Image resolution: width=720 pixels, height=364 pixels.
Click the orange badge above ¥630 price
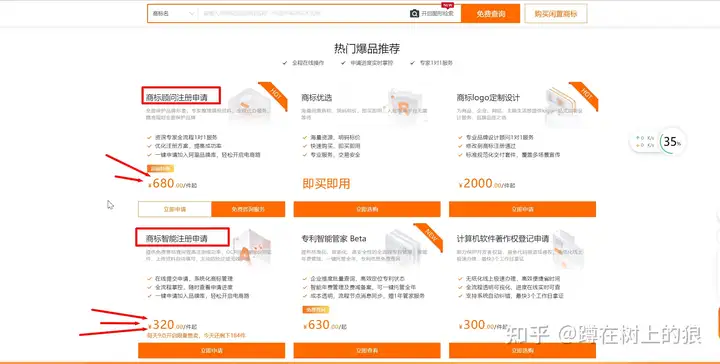coord(316,310)
